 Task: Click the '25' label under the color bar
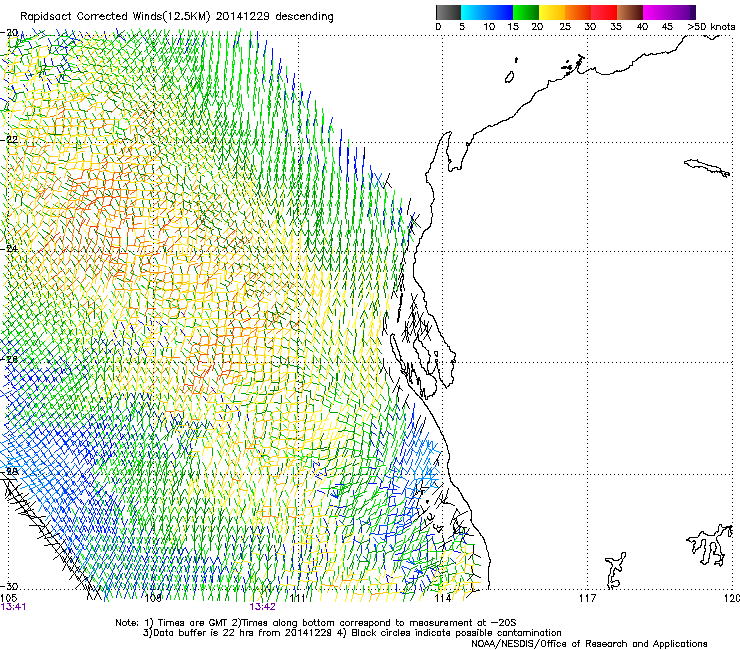(x=564, y=27)
